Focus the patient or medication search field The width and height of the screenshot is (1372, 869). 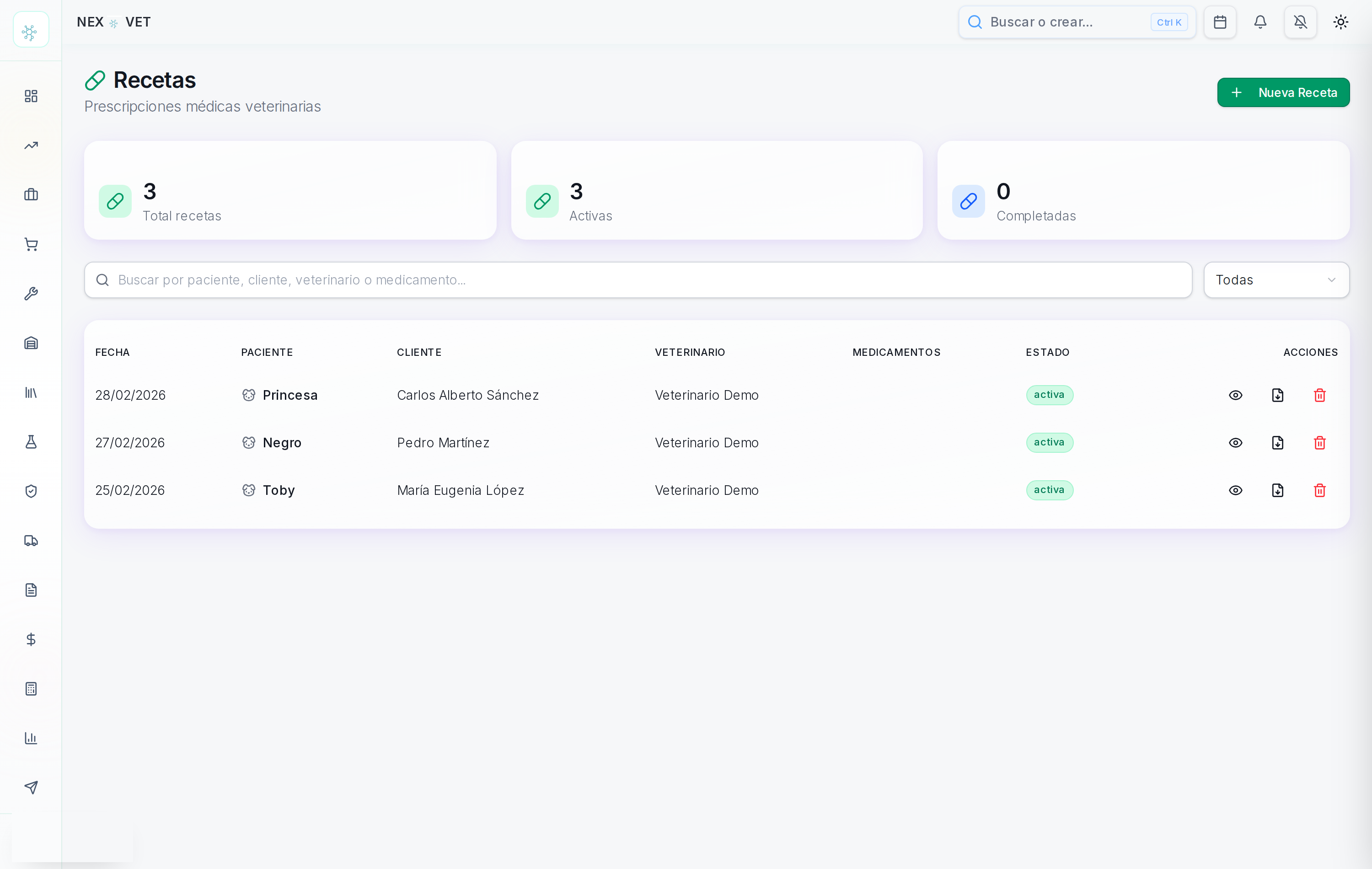(x=638, y=280)
